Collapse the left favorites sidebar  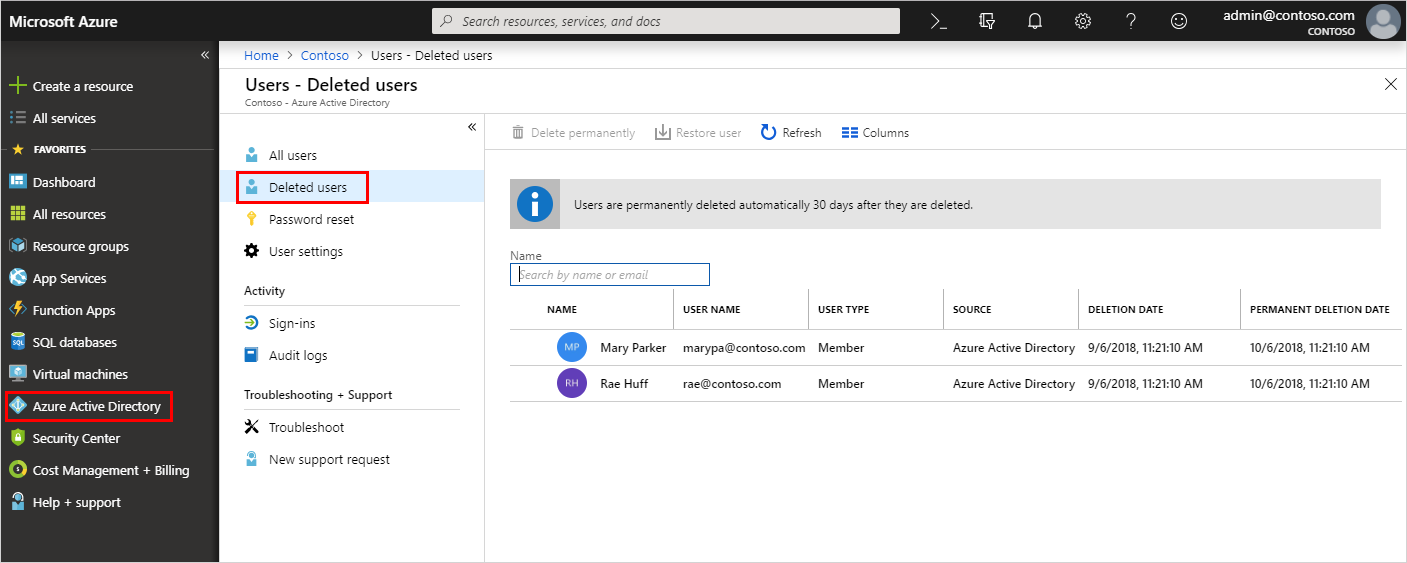click(x=205, y=55)
